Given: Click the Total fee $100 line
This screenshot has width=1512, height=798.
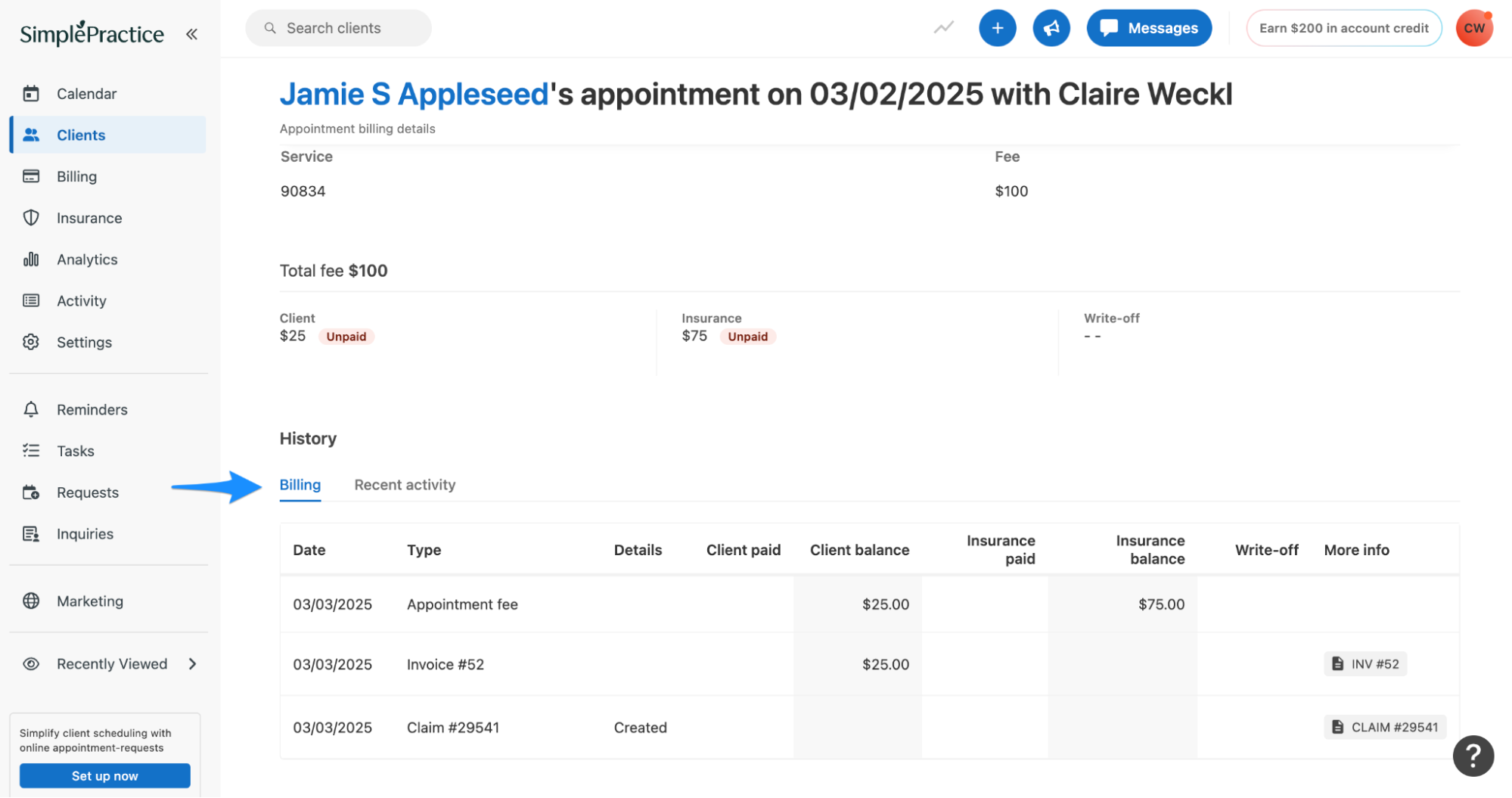Looking at the screenshot, I should point(334,271).
